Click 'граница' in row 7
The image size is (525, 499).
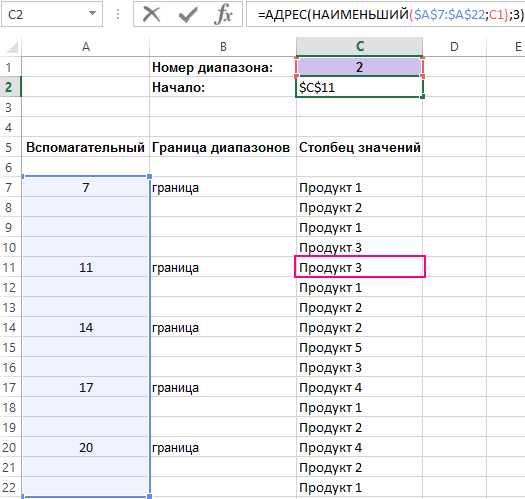pos(223,187)
